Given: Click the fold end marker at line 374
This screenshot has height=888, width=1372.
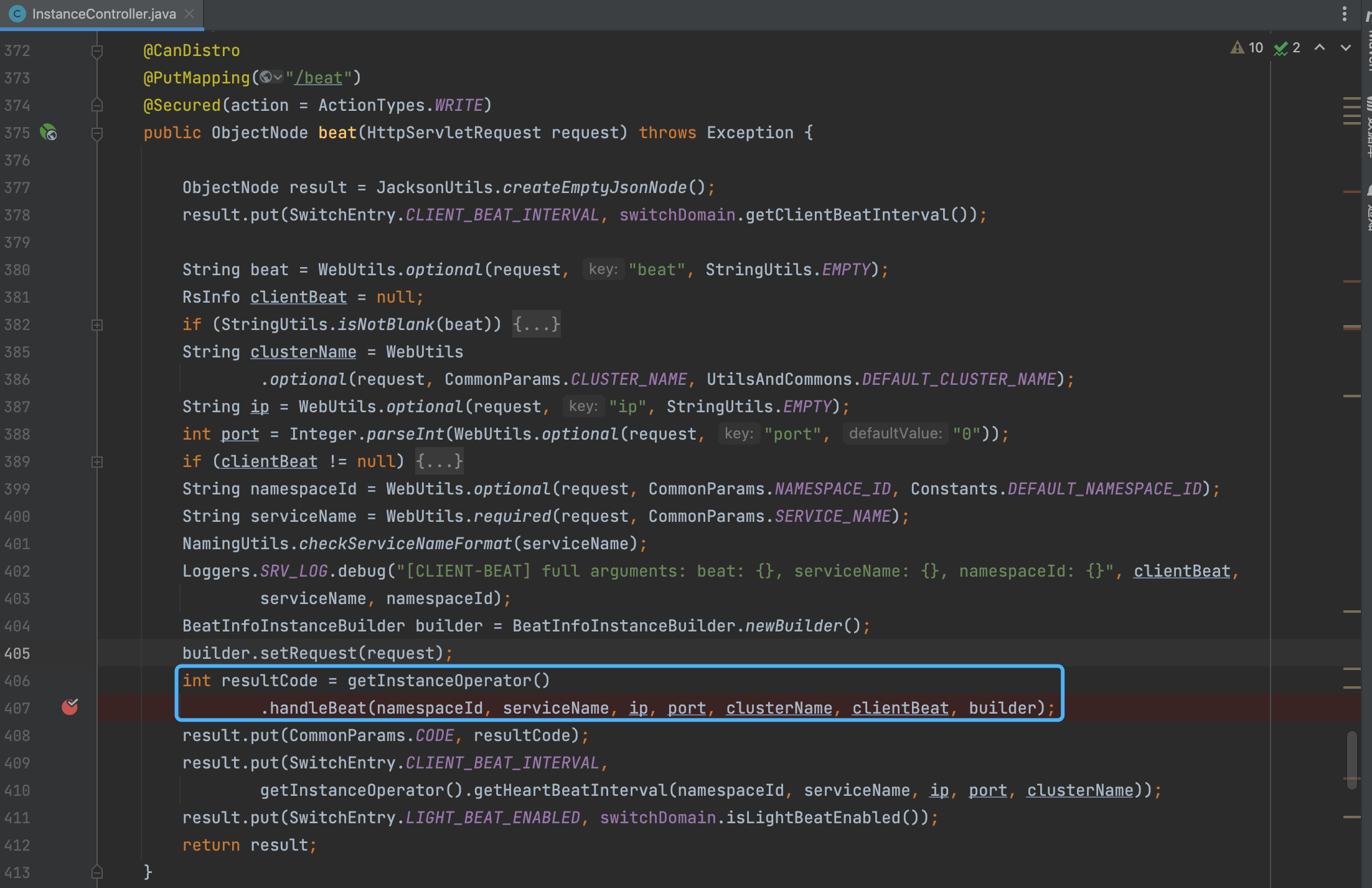Looking at the screenshot, I should [97, 105].
